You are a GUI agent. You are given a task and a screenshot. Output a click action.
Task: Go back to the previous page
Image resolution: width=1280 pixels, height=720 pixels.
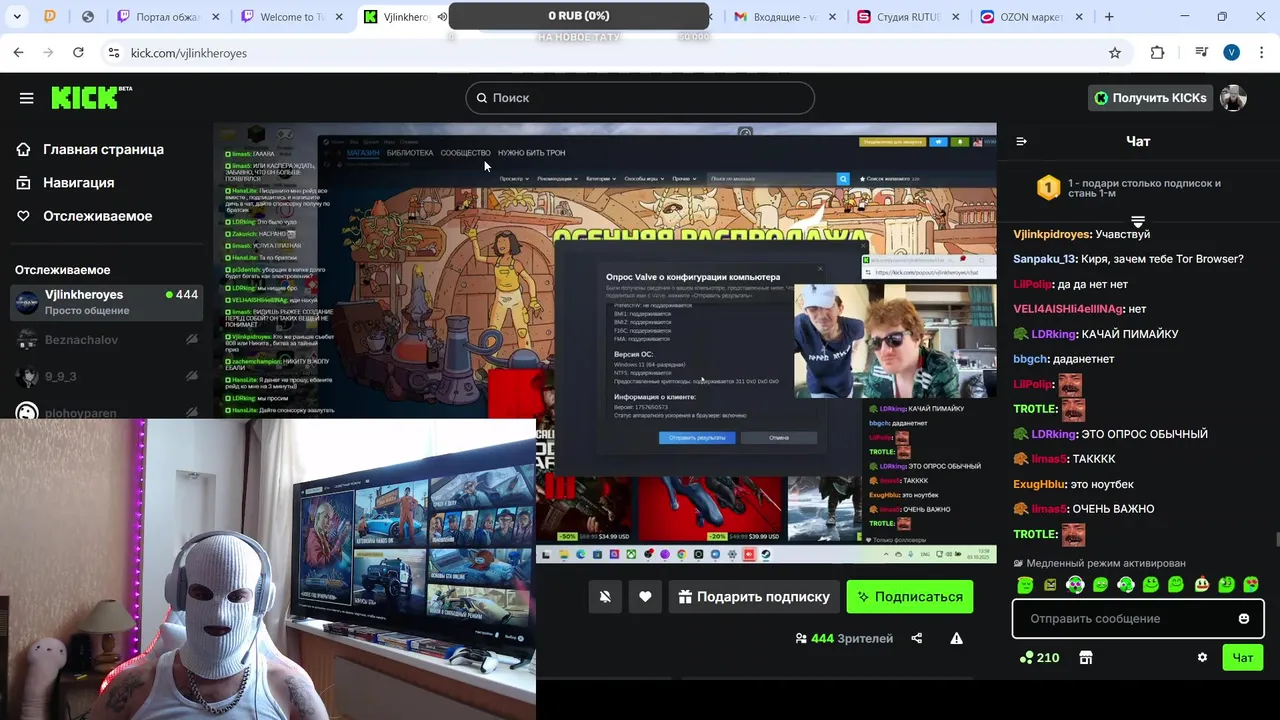[x=18, y=53]
